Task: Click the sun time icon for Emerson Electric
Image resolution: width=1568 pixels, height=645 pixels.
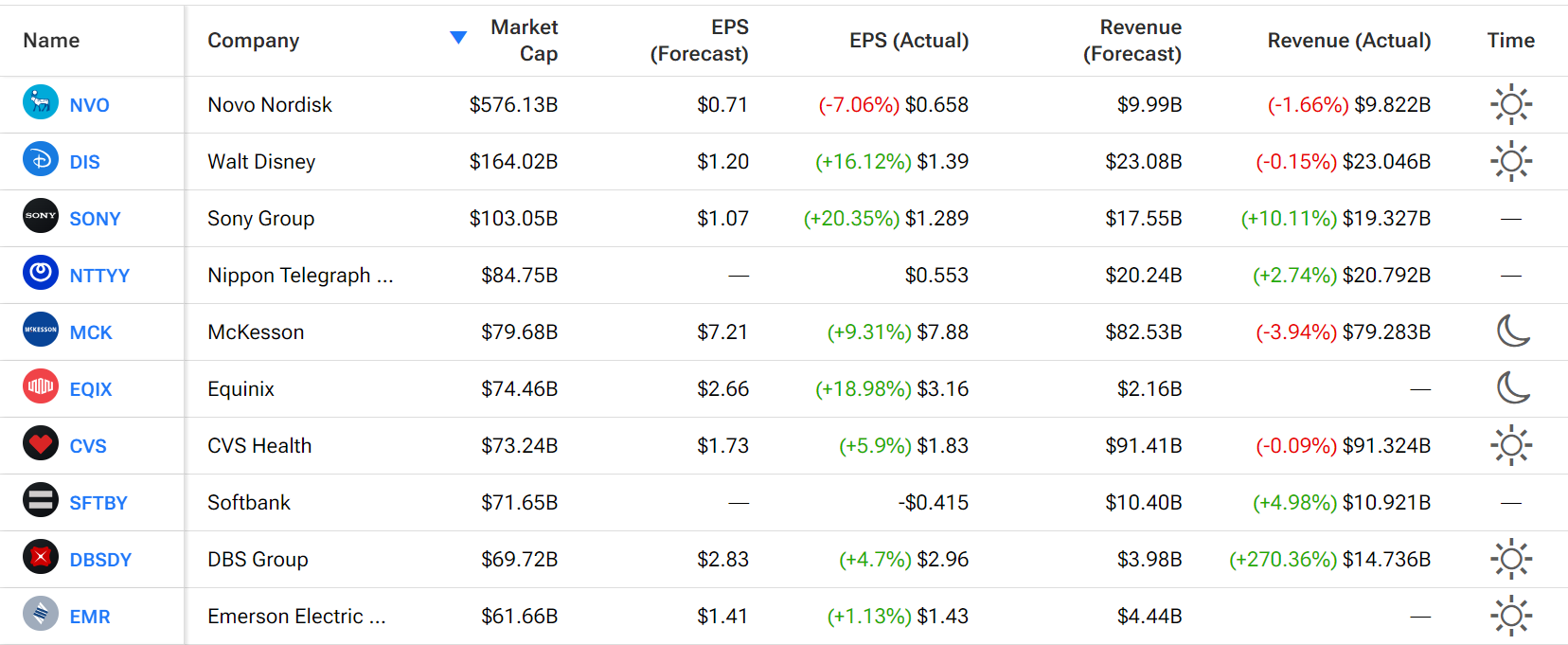Action: coord(1511,616)
